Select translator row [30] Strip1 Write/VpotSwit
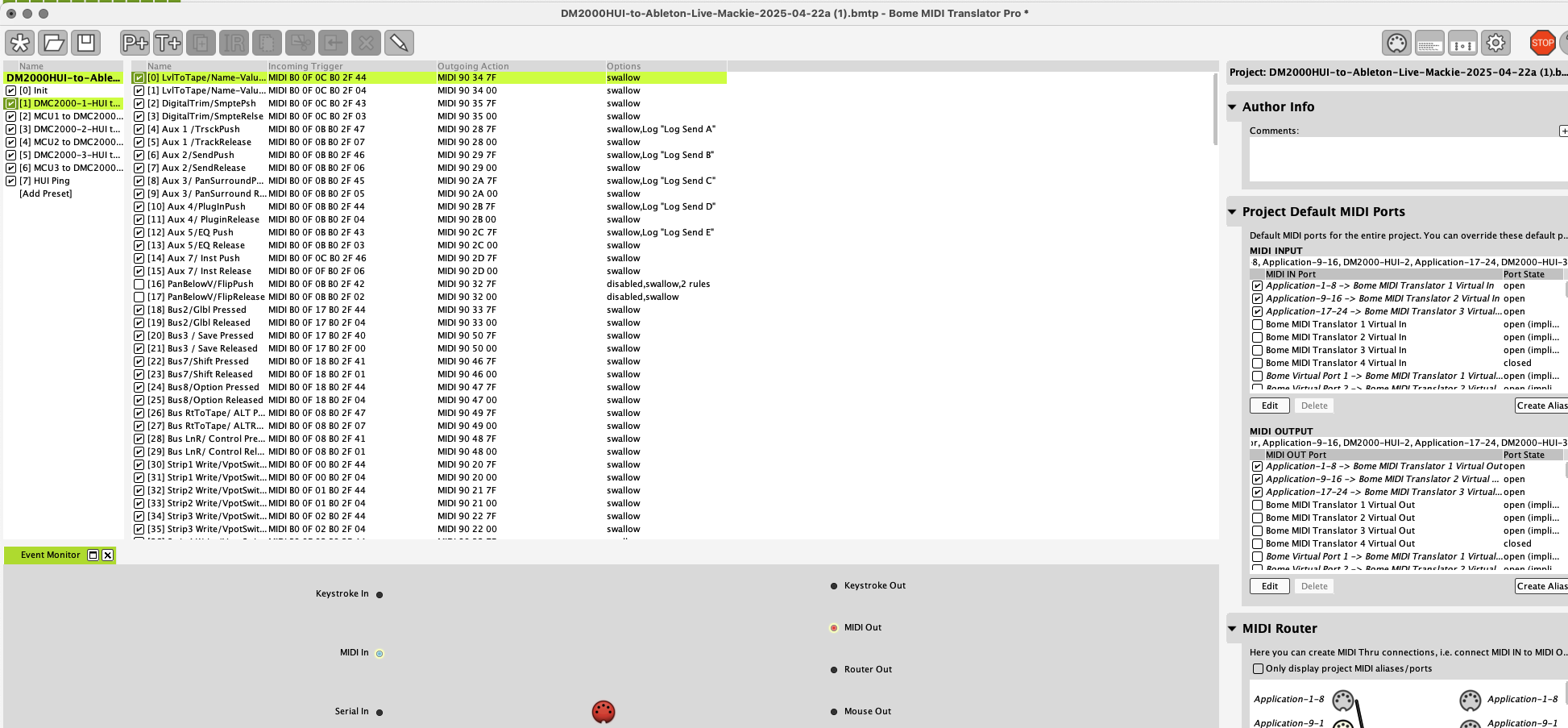1568x728 pixels. 429,465
